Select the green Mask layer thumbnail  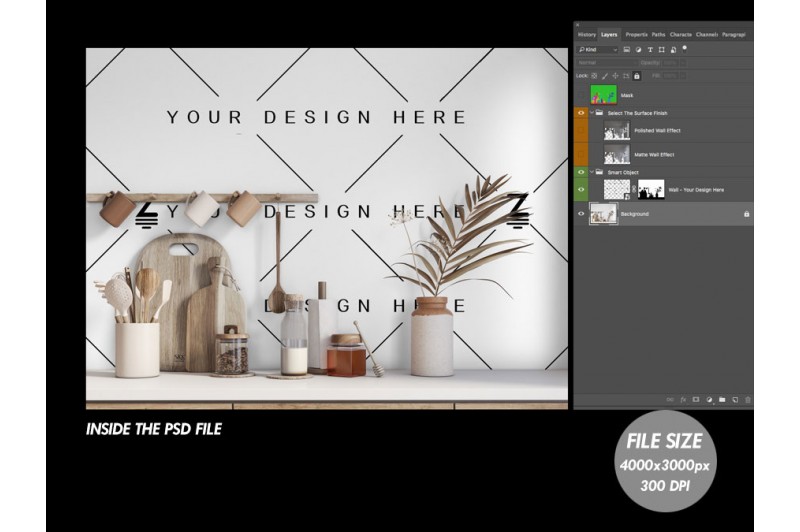tap(604, 95)
